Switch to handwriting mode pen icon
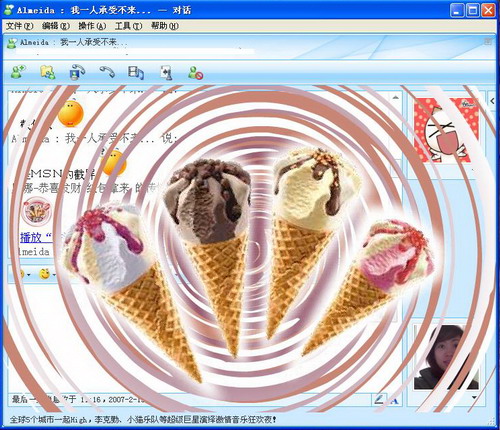 click(x=379, y=400)
